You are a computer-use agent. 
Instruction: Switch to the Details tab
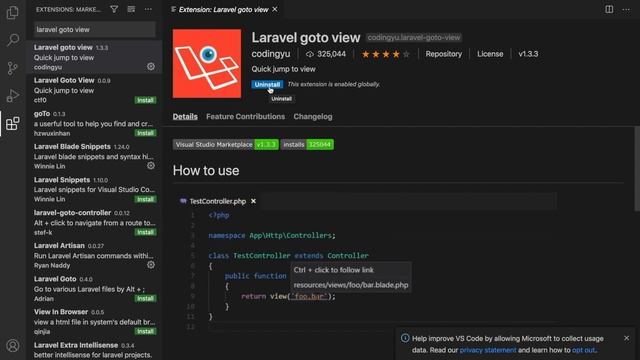[185, 117]
